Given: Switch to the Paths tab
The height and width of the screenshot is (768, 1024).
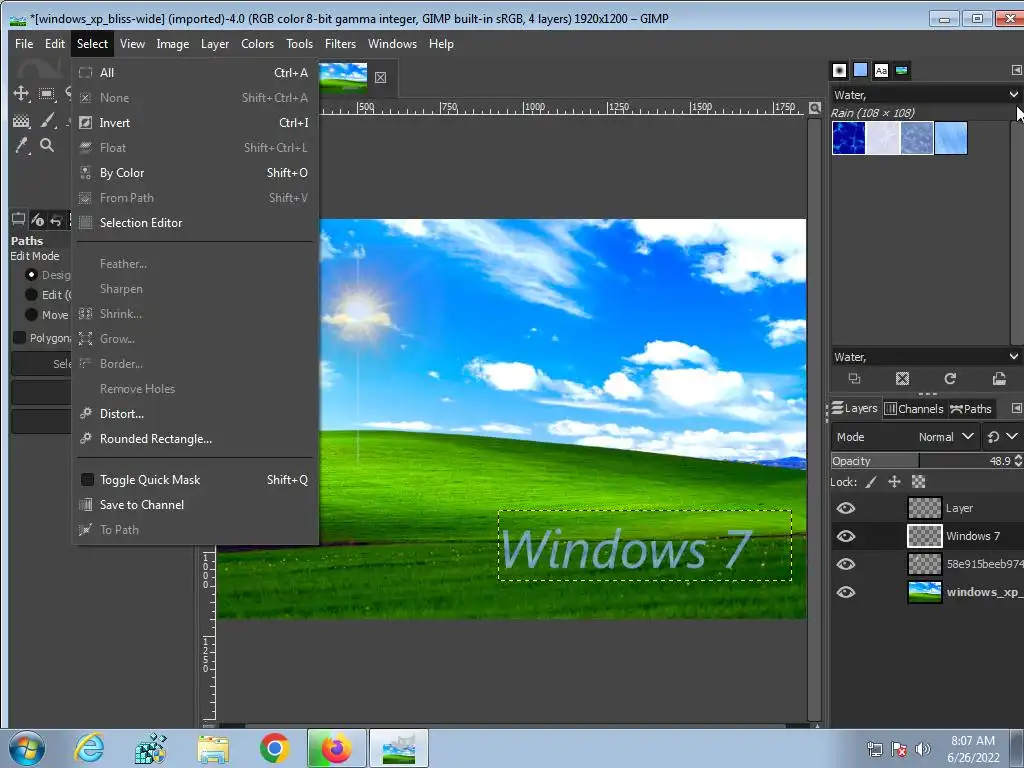Looking at the screenshot, I should 970,409.
